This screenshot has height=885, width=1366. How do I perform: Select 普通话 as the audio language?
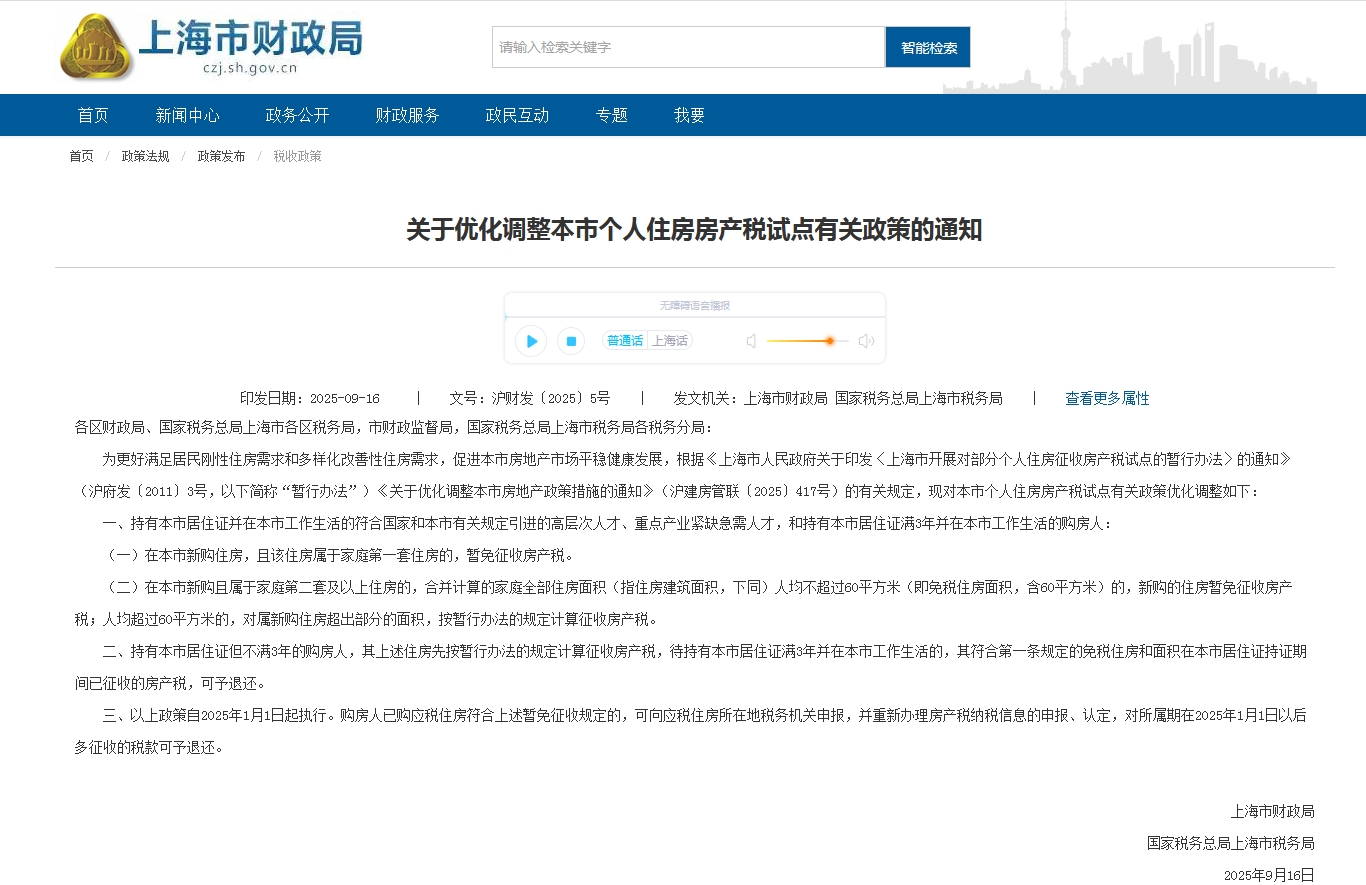625,341
